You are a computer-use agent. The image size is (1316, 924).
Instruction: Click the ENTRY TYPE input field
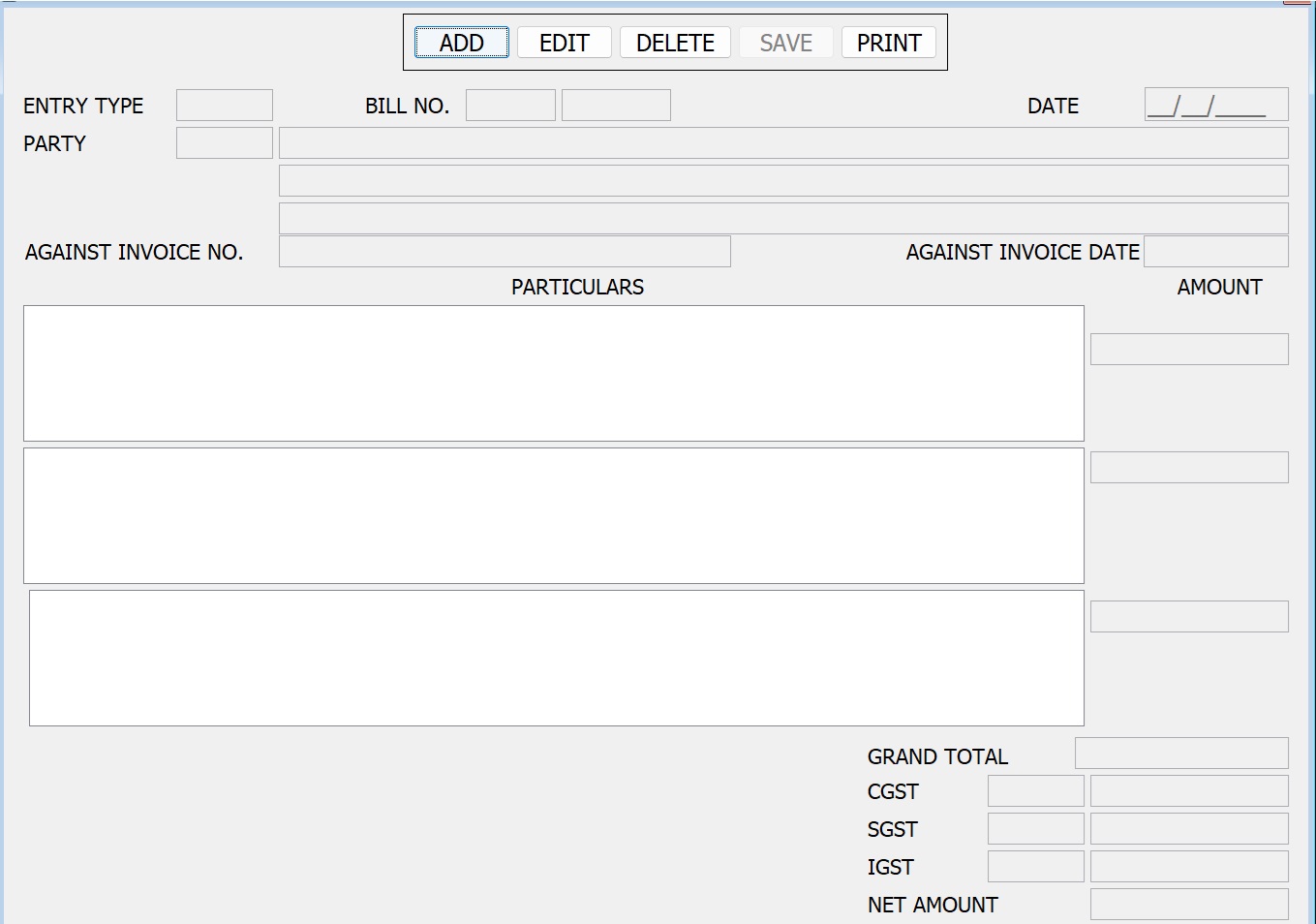pos(225,106)
